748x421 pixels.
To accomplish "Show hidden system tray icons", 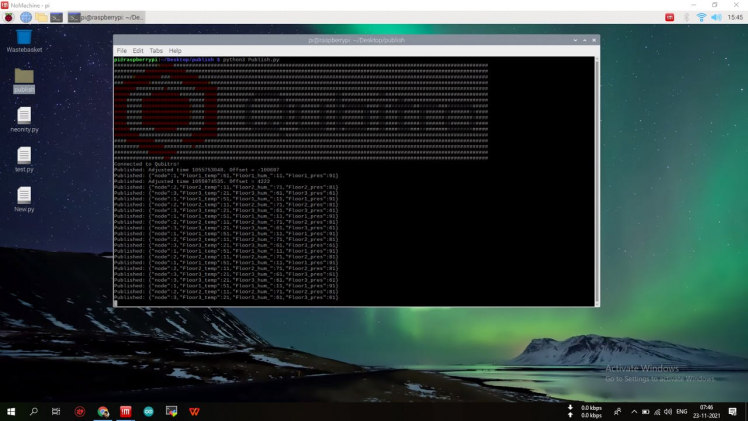I will click(x=634, y=411).
